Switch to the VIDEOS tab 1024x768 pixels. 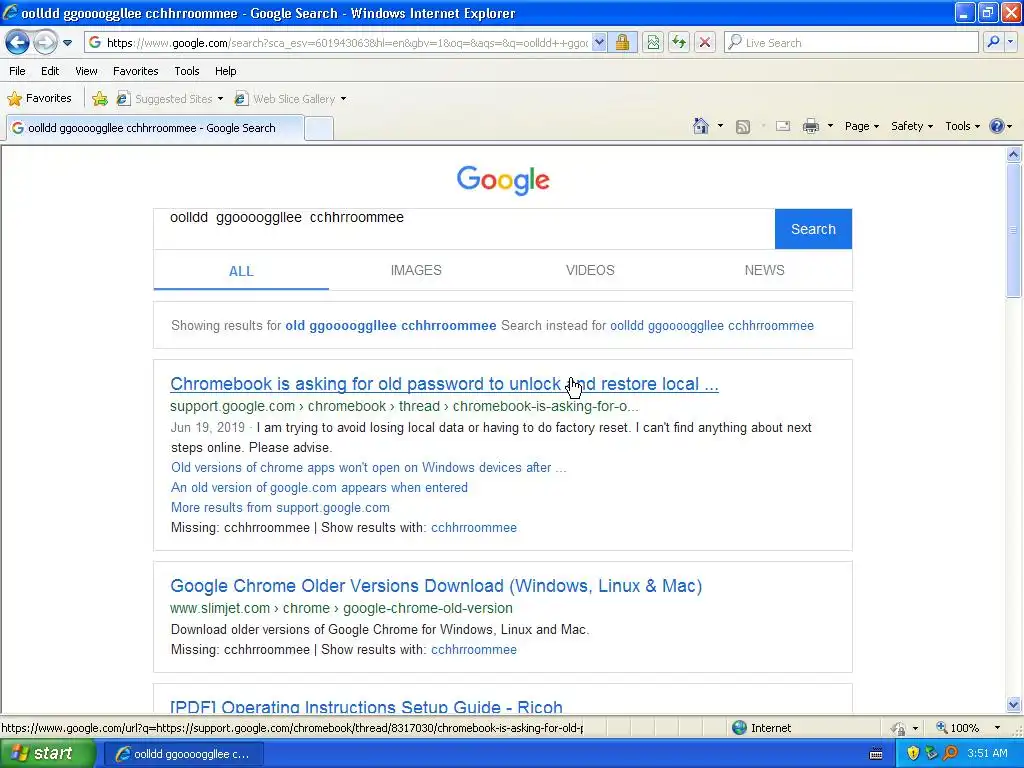[590, 270]
